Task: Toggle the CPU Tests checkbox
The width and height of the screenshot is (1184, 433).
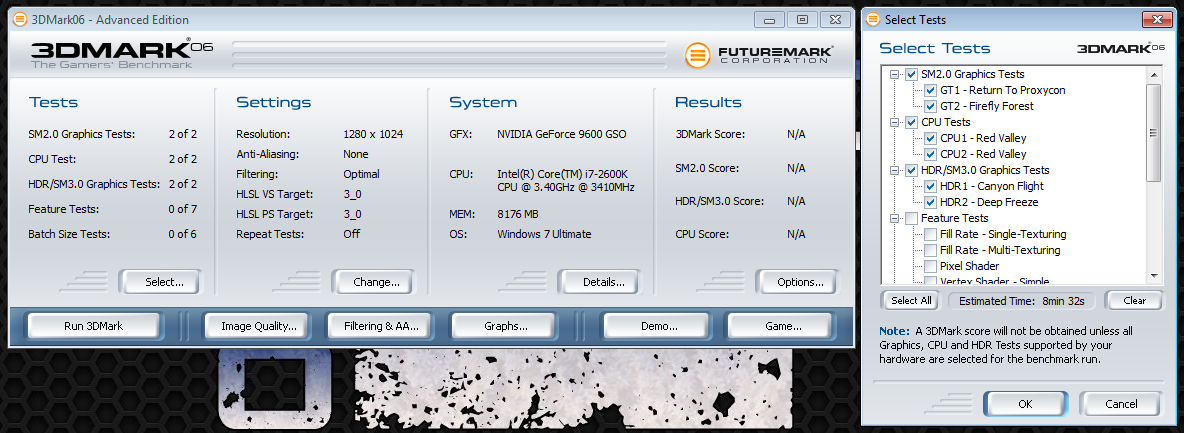Action: click(911, 122)
